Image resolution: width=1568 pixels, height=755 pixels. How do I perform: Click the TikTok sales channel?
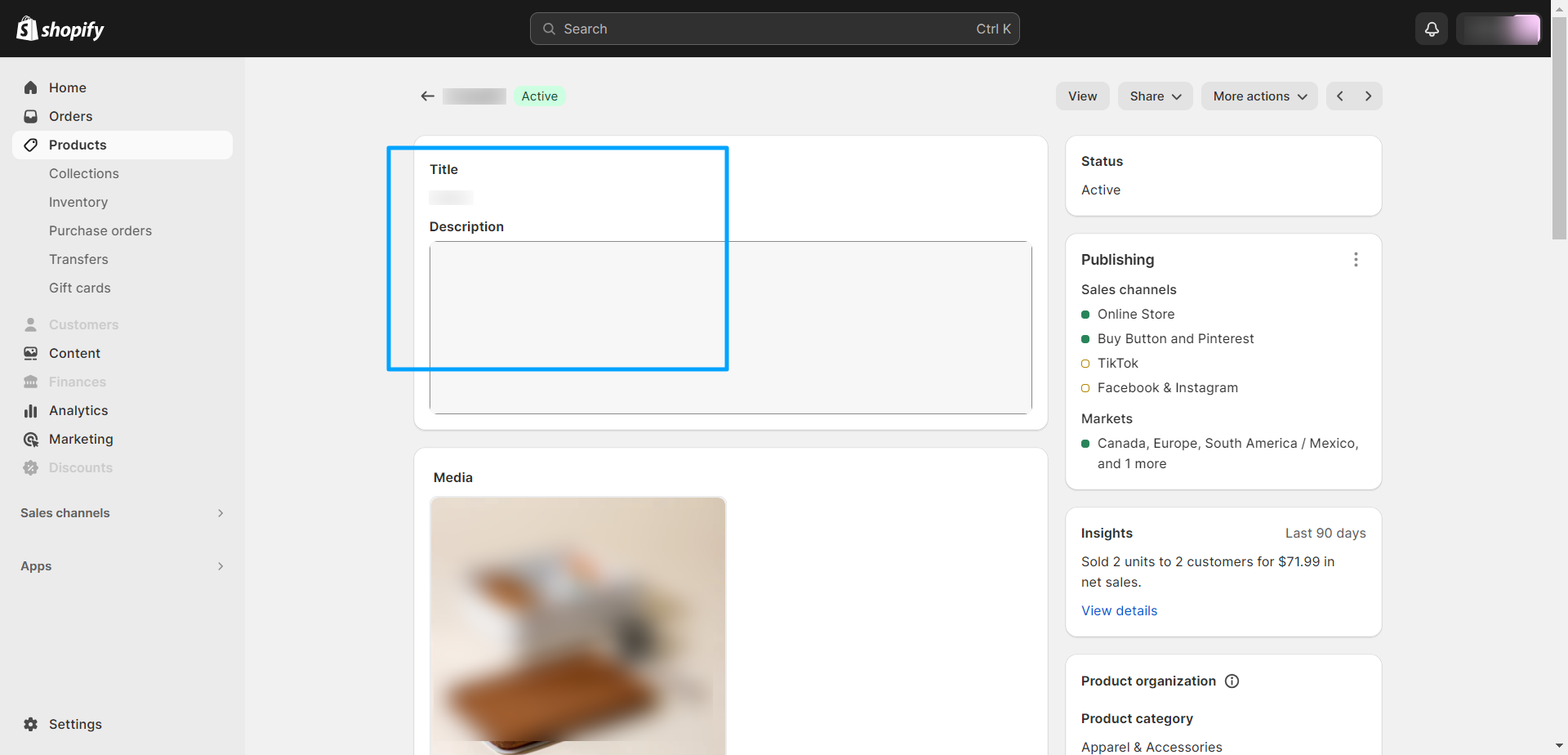[1118, 363]
